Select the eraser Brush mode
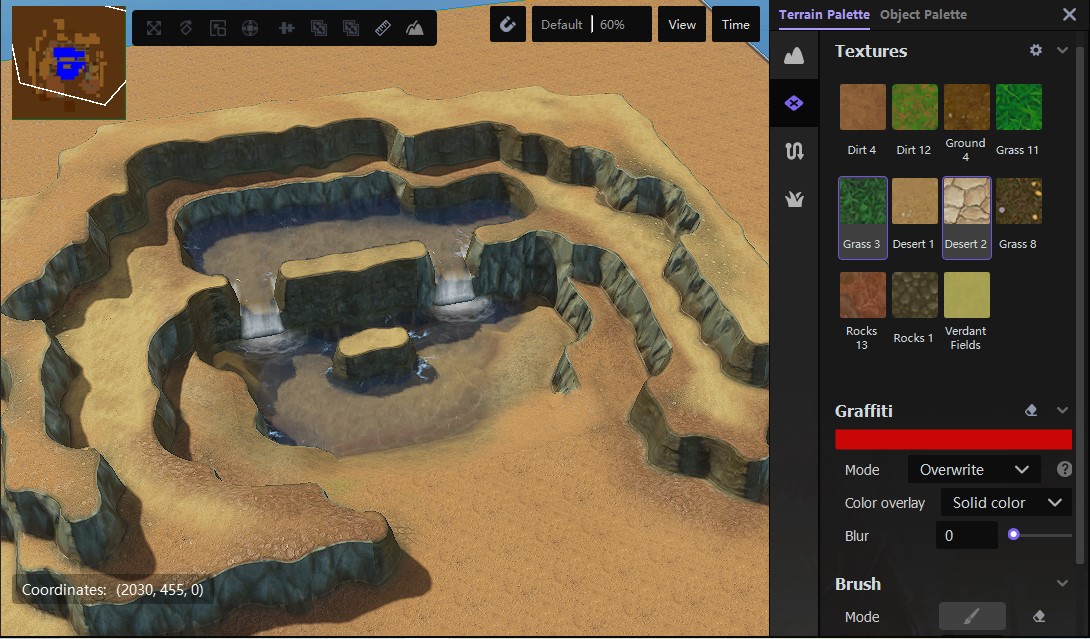Viewport: 1090px width, 639px height. pyautogui.click(x=1039, y=616)
